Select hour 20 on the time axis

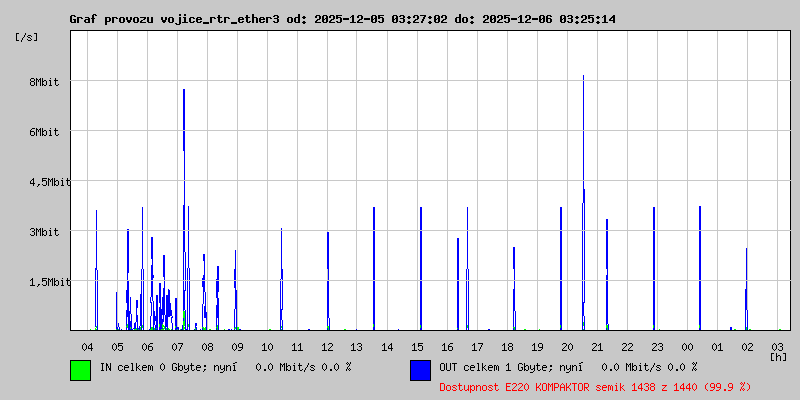point(567,346)
